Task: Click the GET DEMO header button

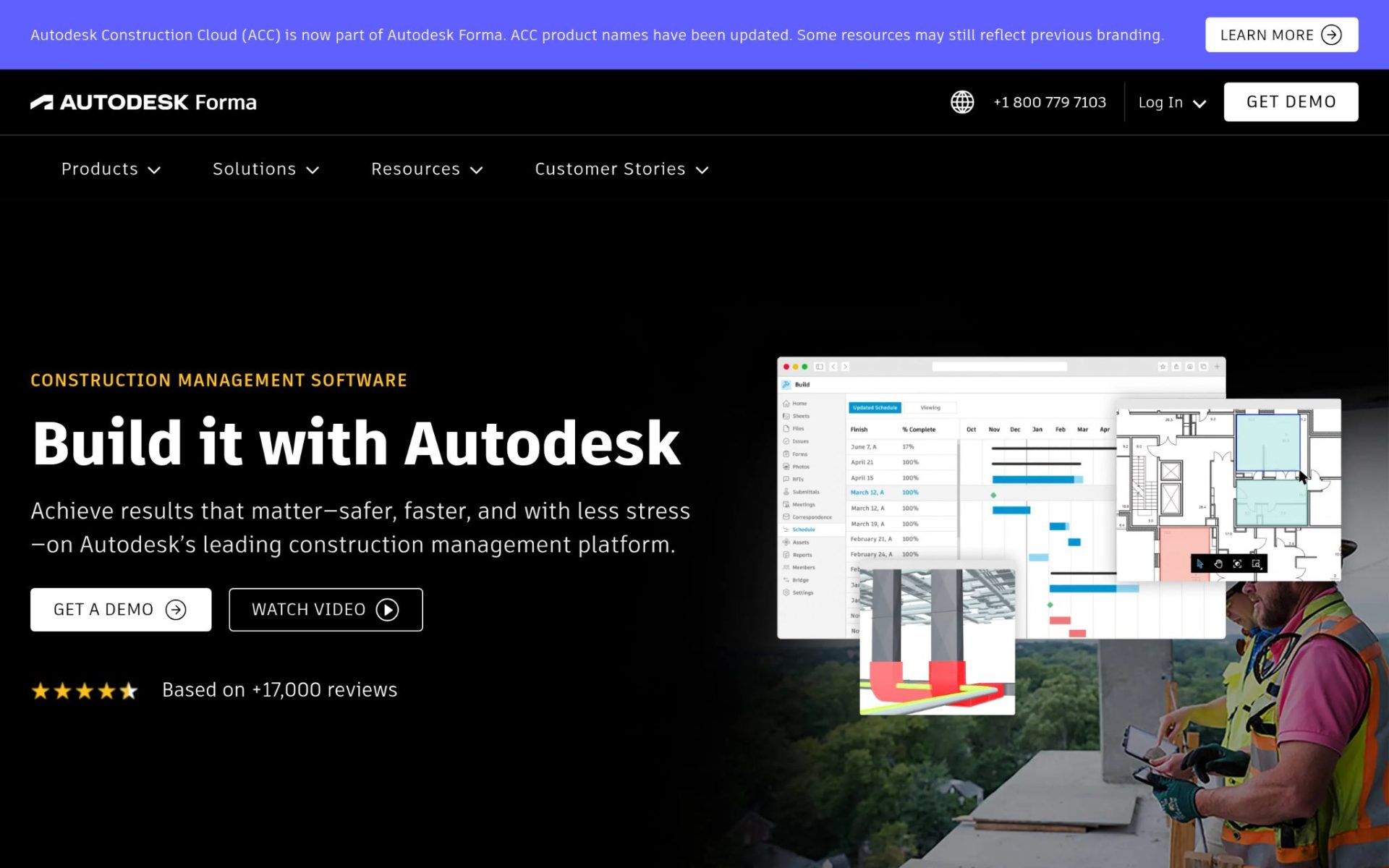Action: [1291, 102]
